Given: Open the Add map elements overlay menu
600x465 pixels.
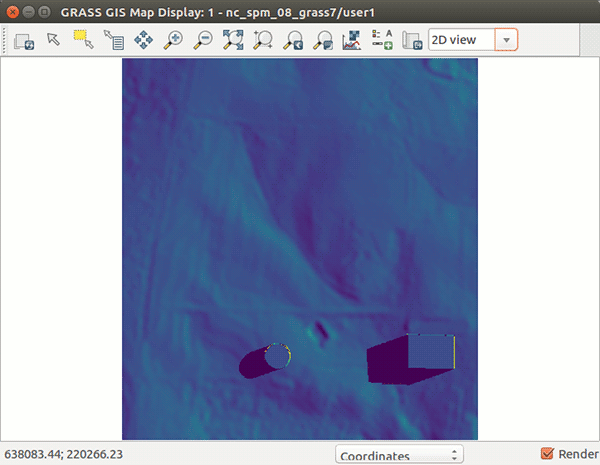Looking at the screenshot, I should pos(382,41).
